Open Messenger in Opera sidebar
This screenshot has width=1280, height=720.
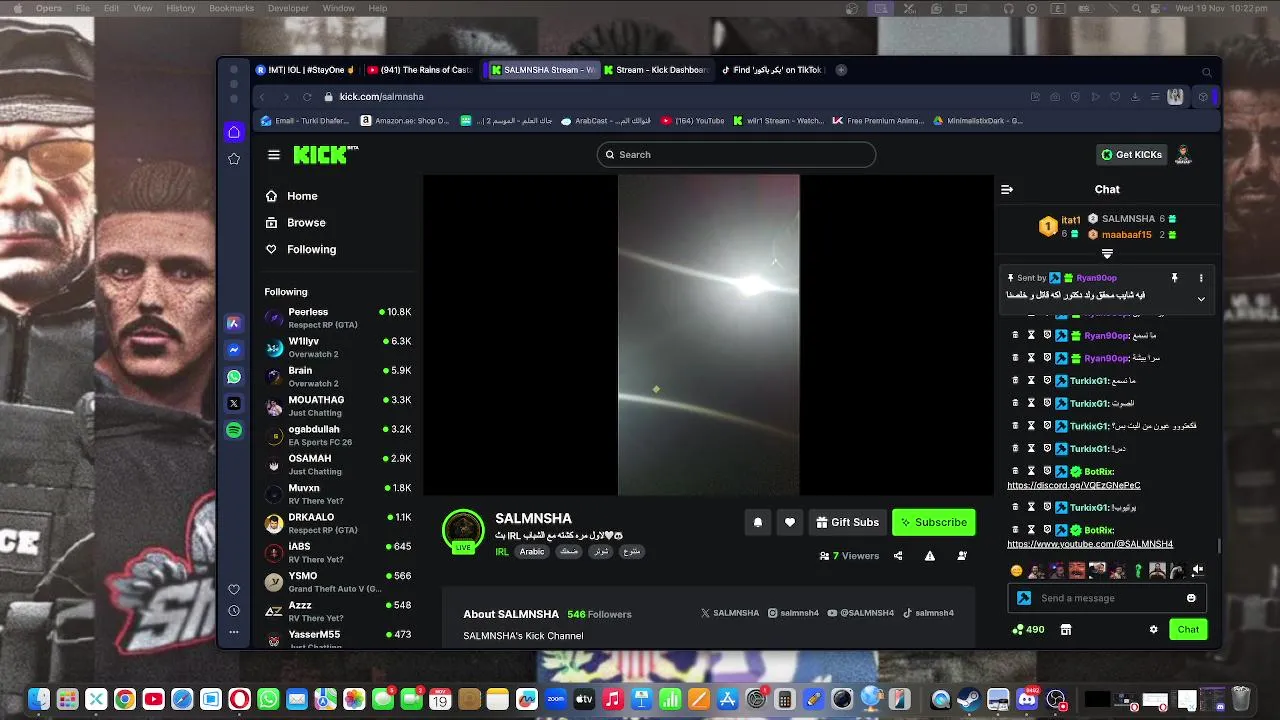pos(234,350)
